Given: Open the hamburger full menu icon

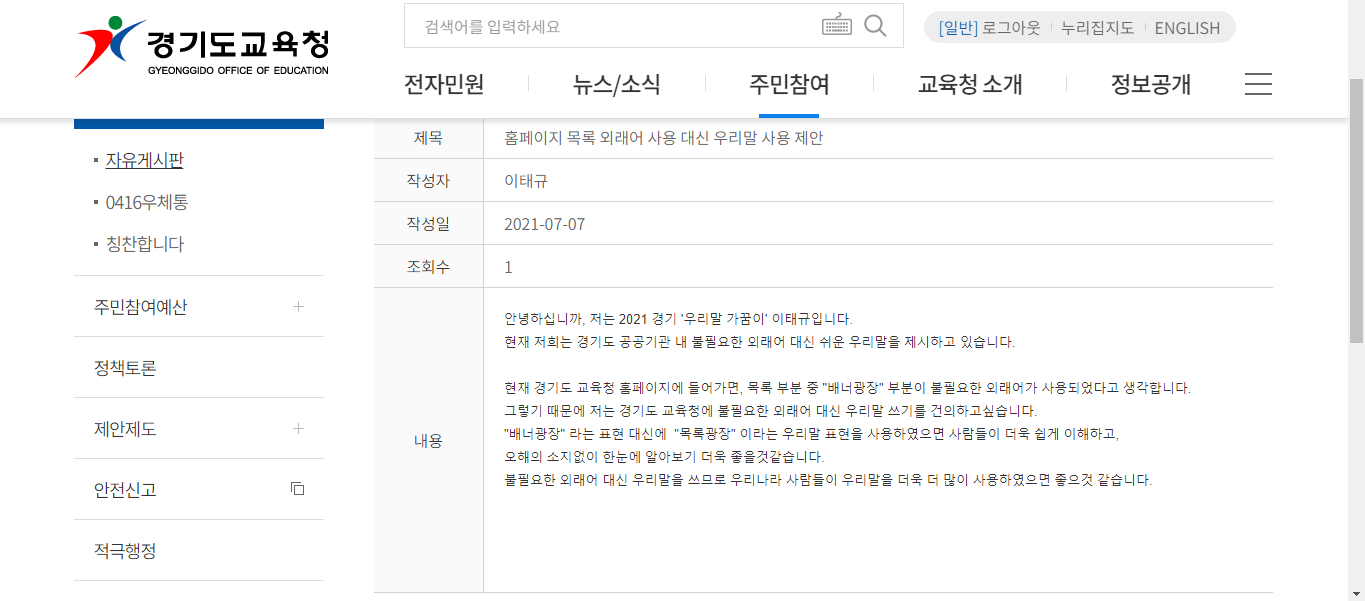Looking at the screenshot, I should click(x=1258, y=84).
